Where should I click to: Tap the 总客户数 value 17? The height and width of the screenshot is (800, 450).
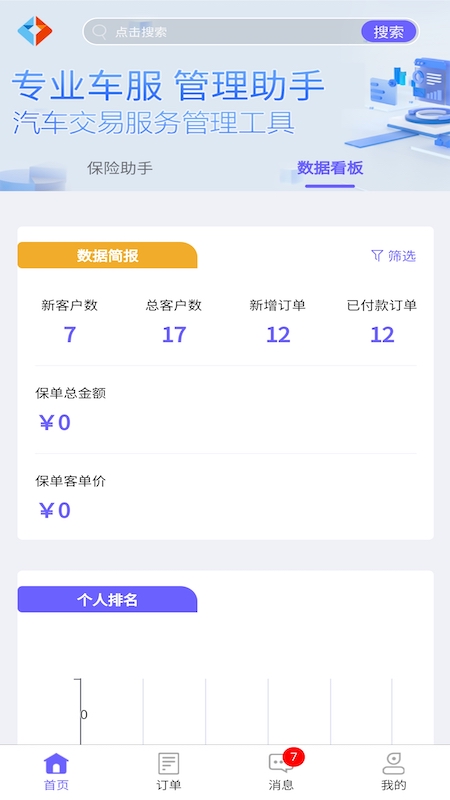tap(174, 335)
